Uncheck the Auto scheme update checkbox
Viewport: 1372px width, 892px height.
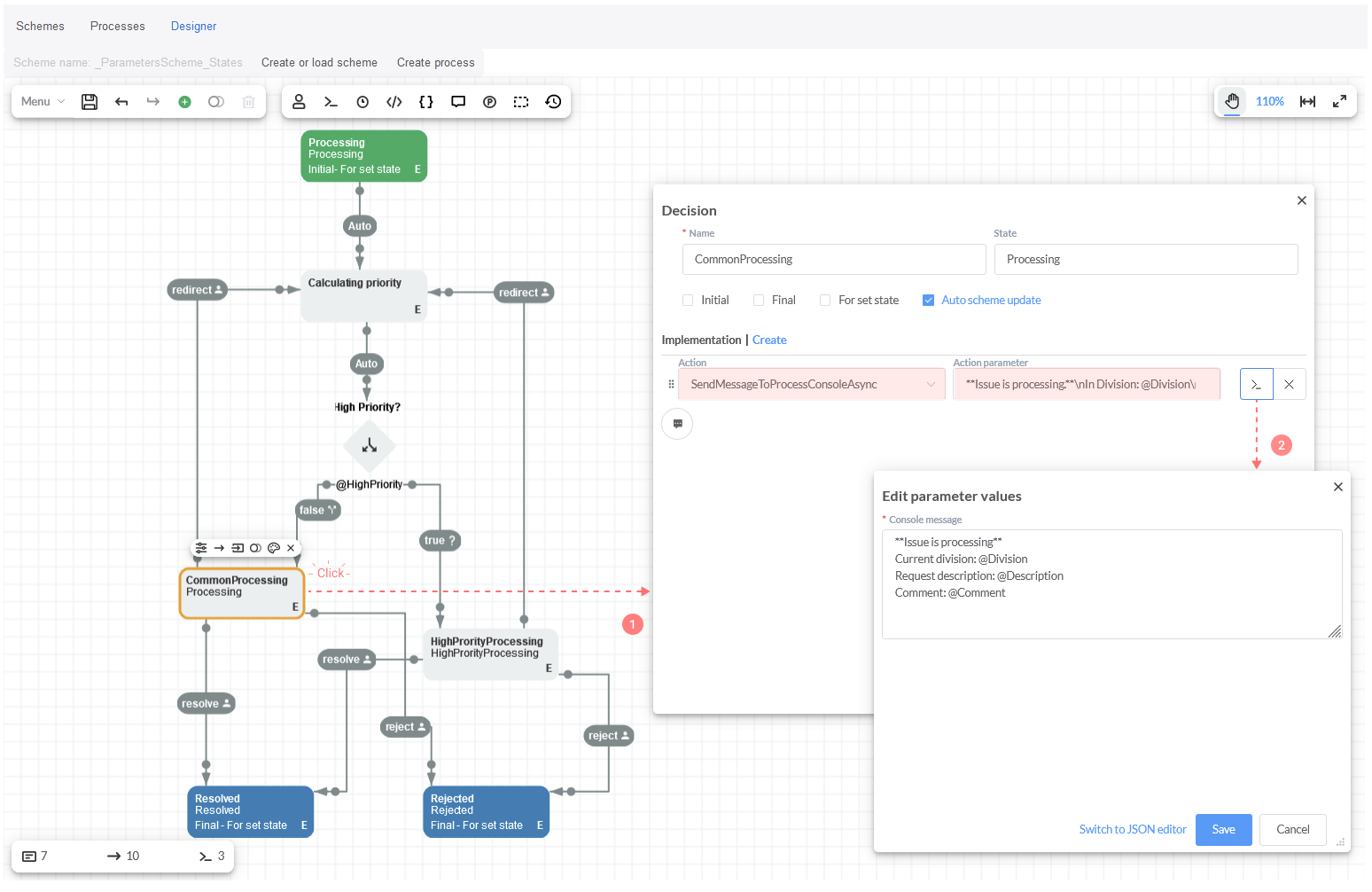928,301
